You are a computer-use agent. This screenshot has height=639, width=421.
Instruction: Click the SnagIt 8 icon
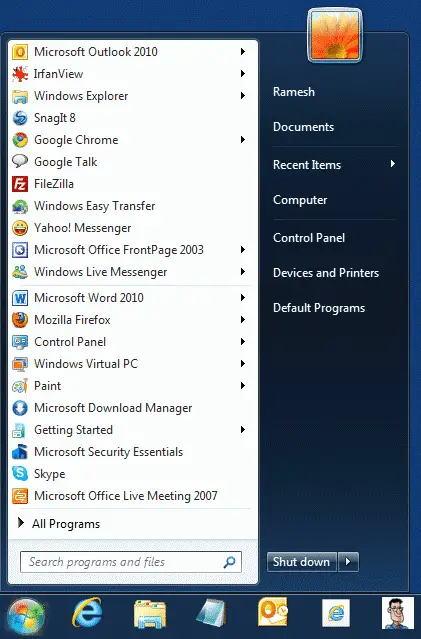[20, 118]
